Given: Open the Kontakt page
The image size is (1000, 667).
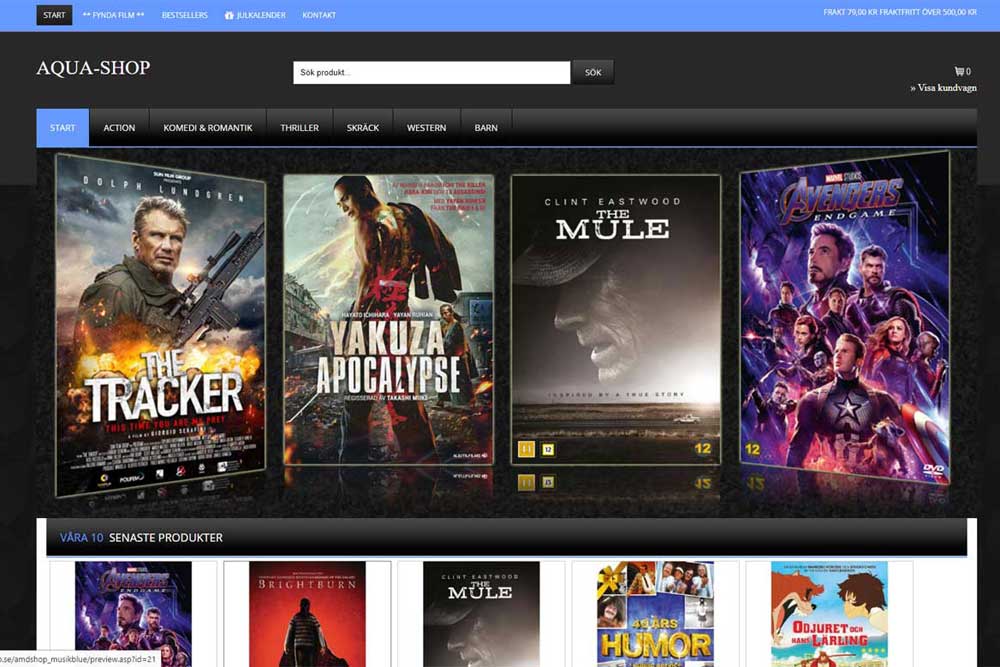Looking at the screenshot, I should point(319,15).
